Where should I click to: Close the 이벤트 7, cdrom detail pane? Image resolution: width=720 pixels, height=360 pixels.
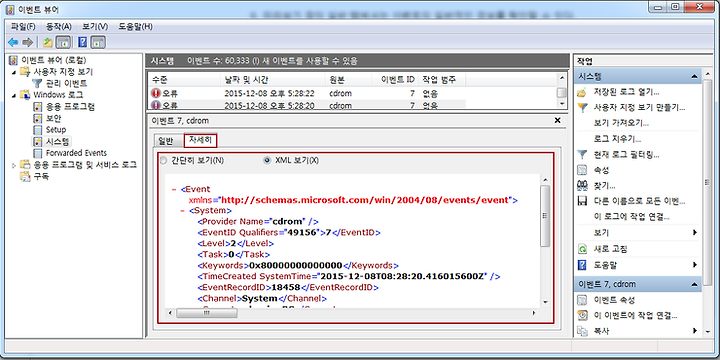click(x=557, y=120)
